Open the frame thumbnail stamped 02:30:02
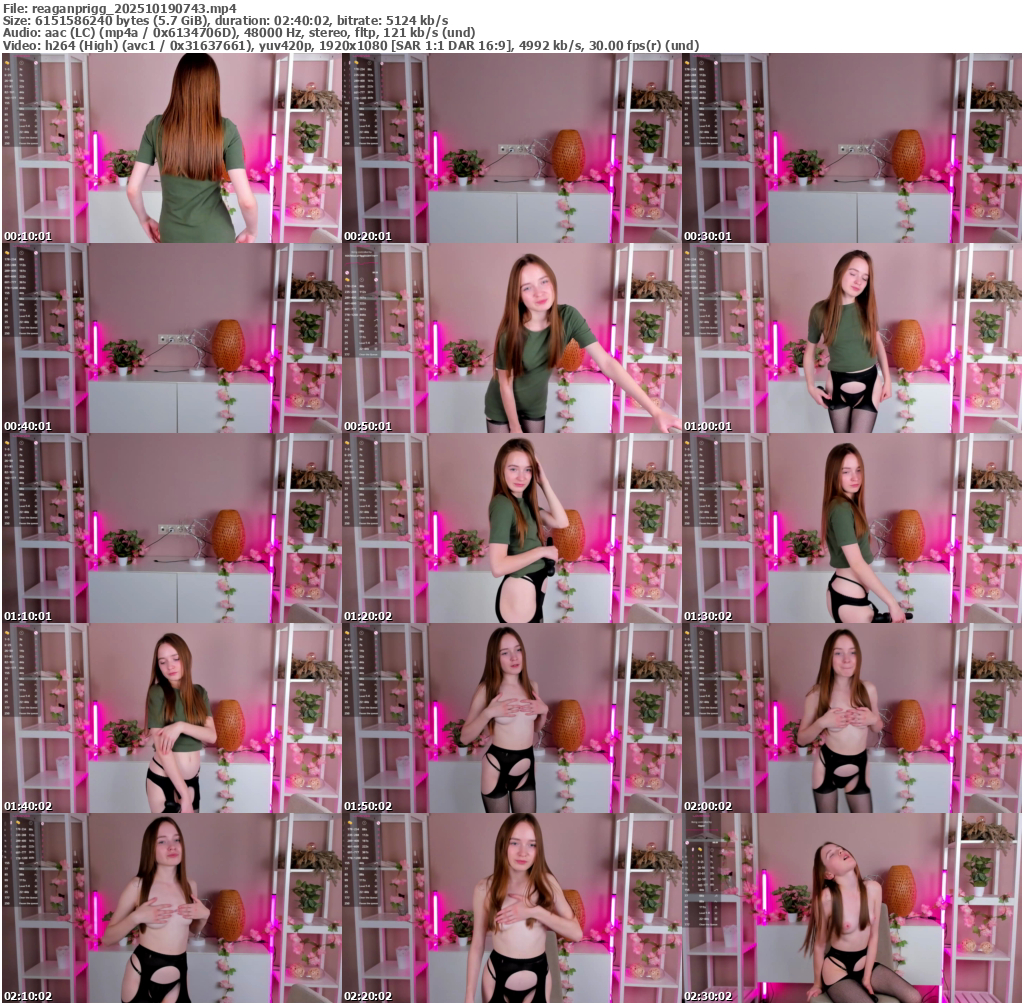The image size is (1024, 1003). pos(852,908)
